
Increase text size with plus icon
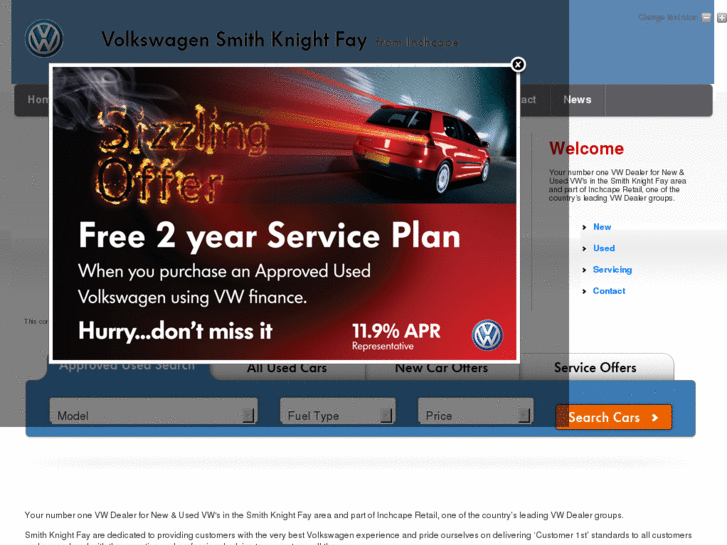(722, 18)
